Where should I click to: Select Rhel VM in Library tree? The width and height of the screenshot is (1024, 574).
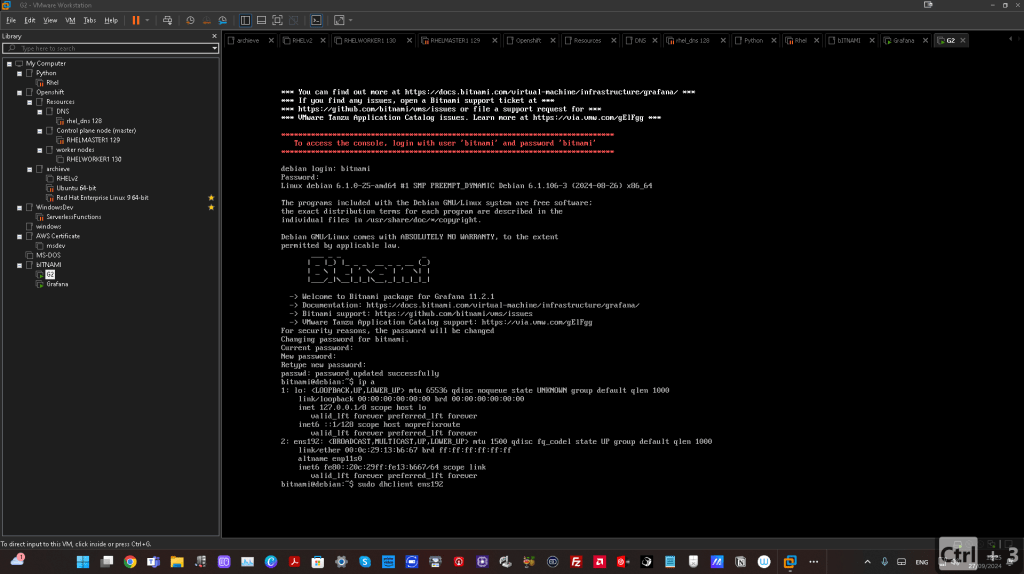click(x=52, y=83)
